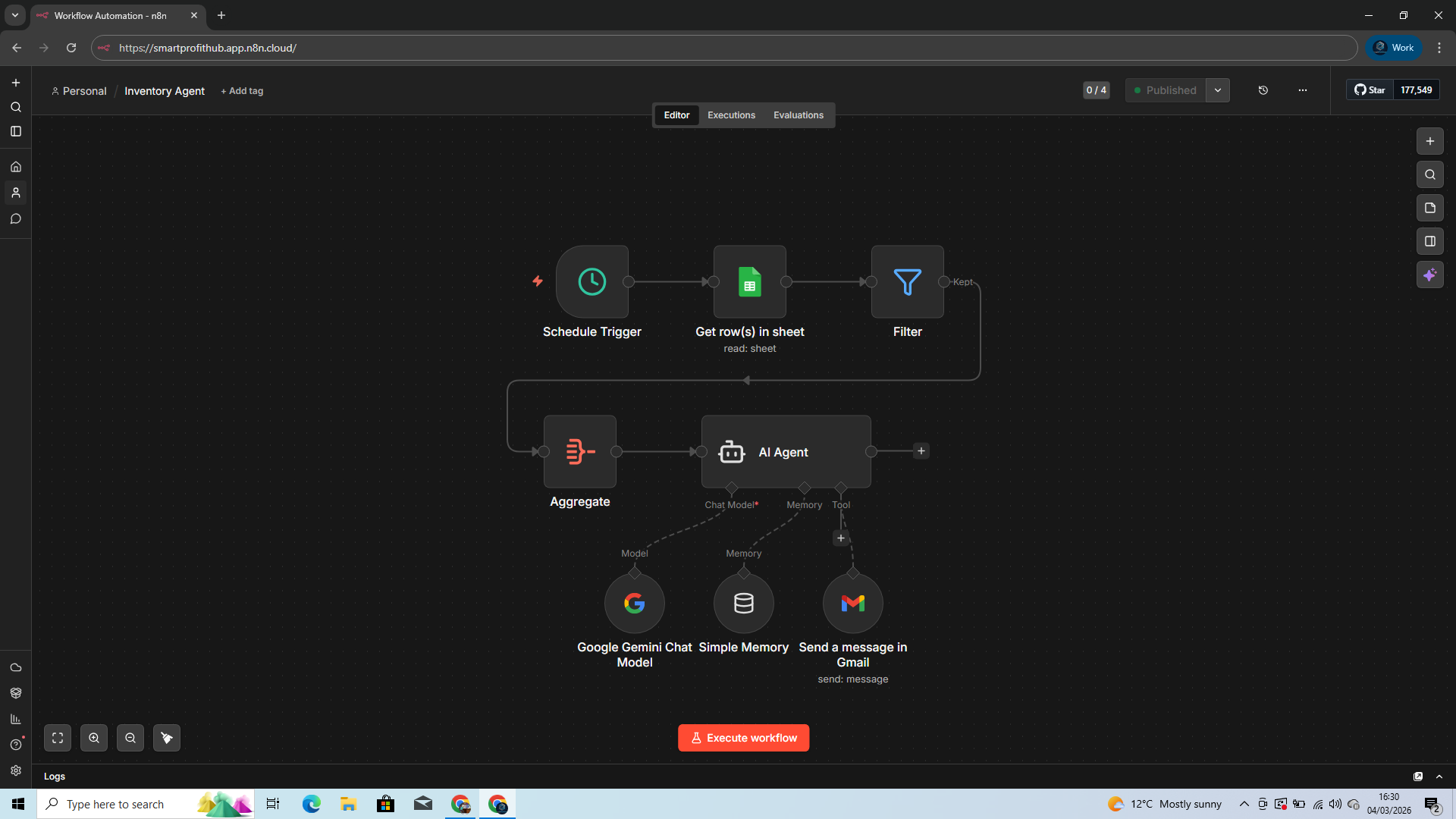The image size is (1456, 819).
Task: Open the three-dot workflow options menu
Action: (x=1303, y=90)
